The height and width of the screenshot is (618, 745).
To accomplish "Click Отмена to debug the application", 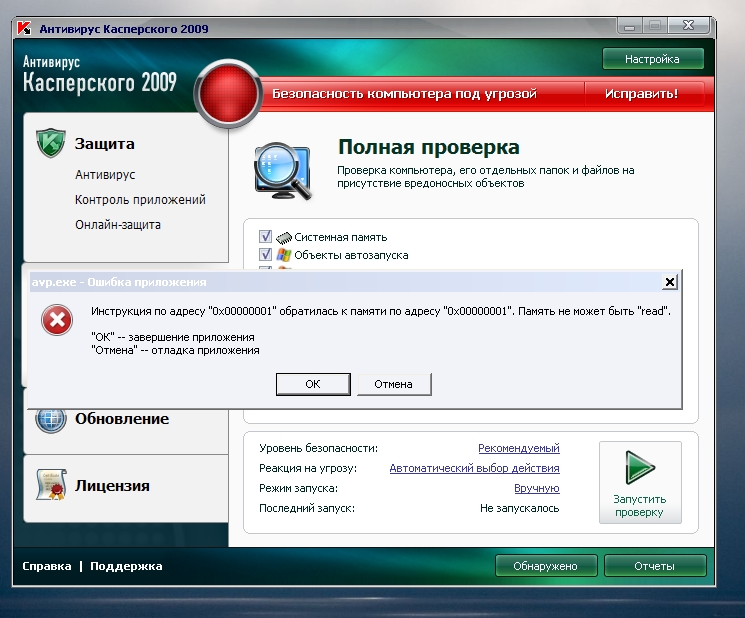I will [x=394, y=384].
